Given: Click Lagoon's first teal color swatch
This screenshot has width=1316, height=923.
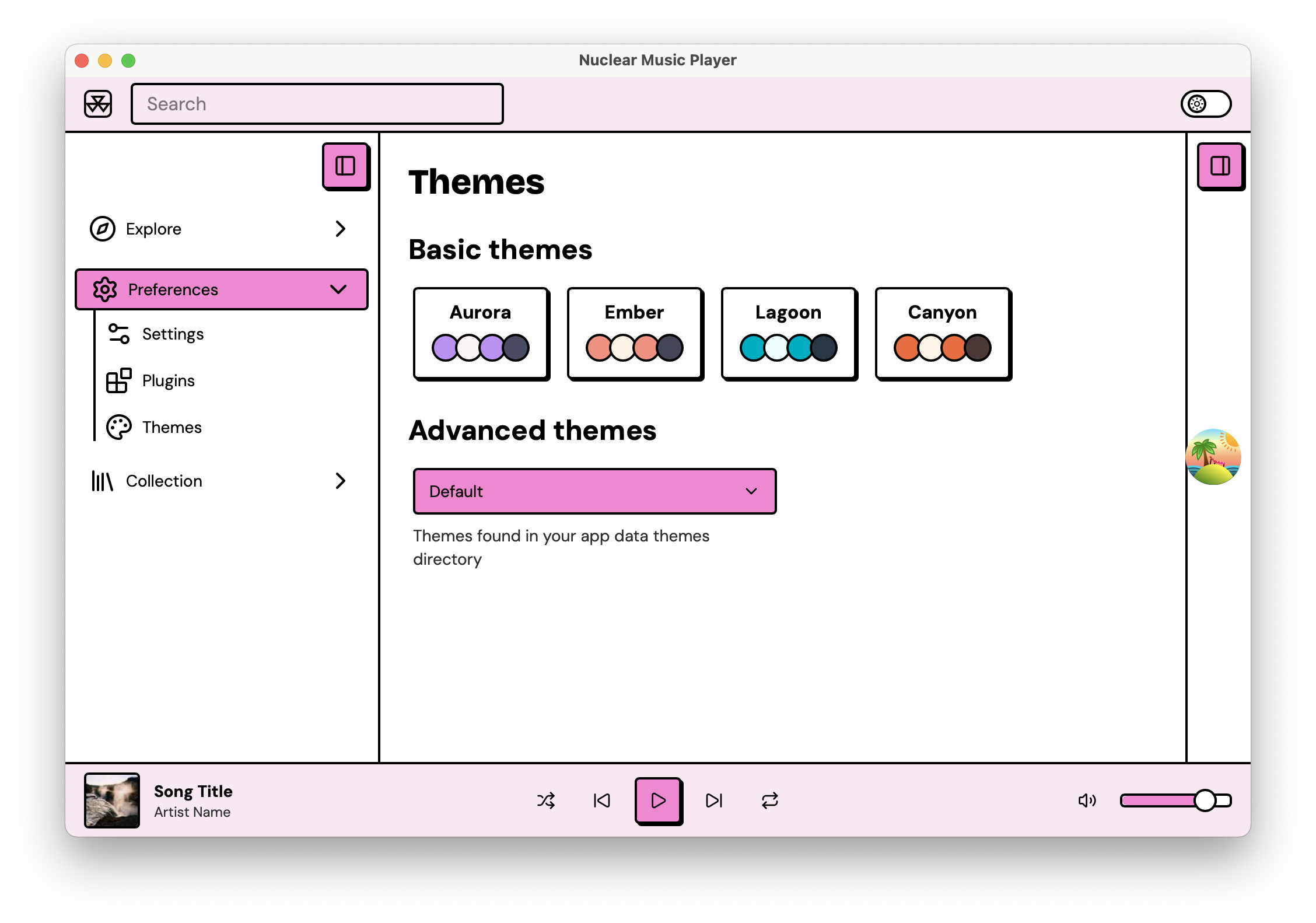Looking at the screenshot, I should point(752,348).
